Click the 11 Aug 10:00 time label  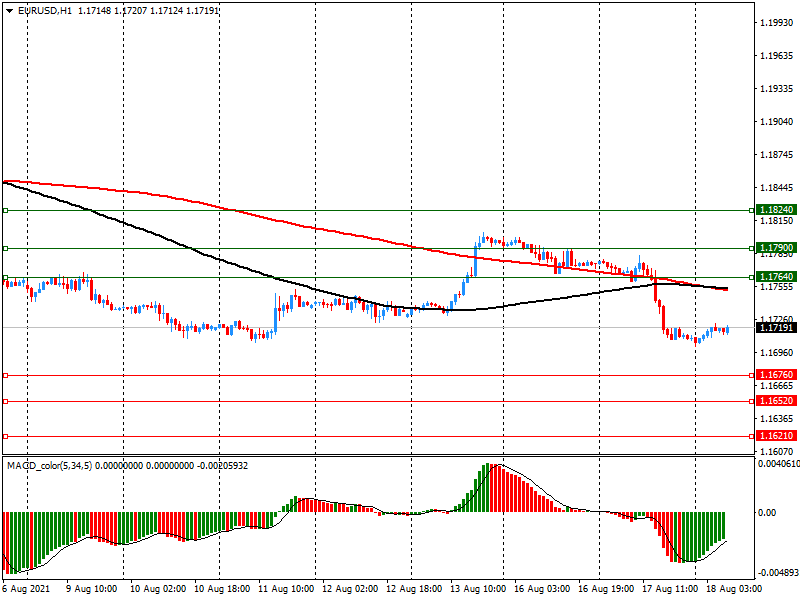pyautogui.click(x=286, y=589)
